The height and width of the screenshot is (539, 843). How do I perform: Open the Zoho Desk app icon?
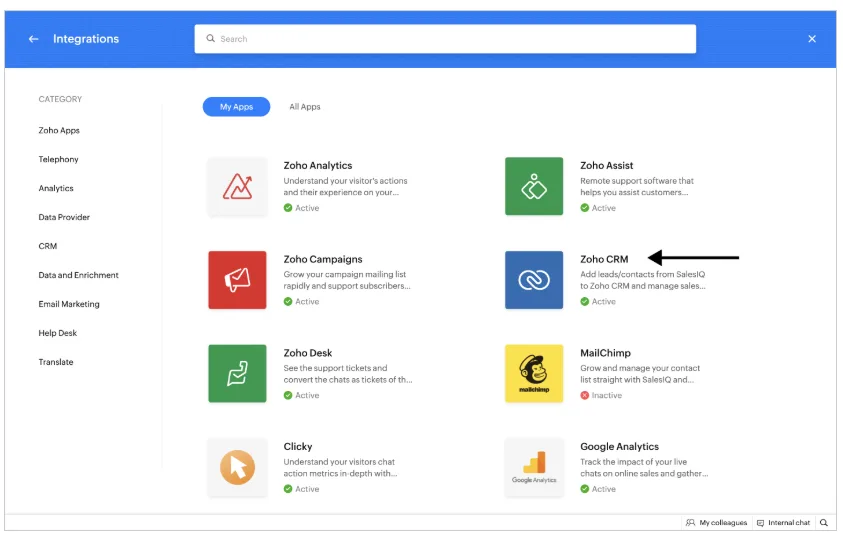coord(237,373)
